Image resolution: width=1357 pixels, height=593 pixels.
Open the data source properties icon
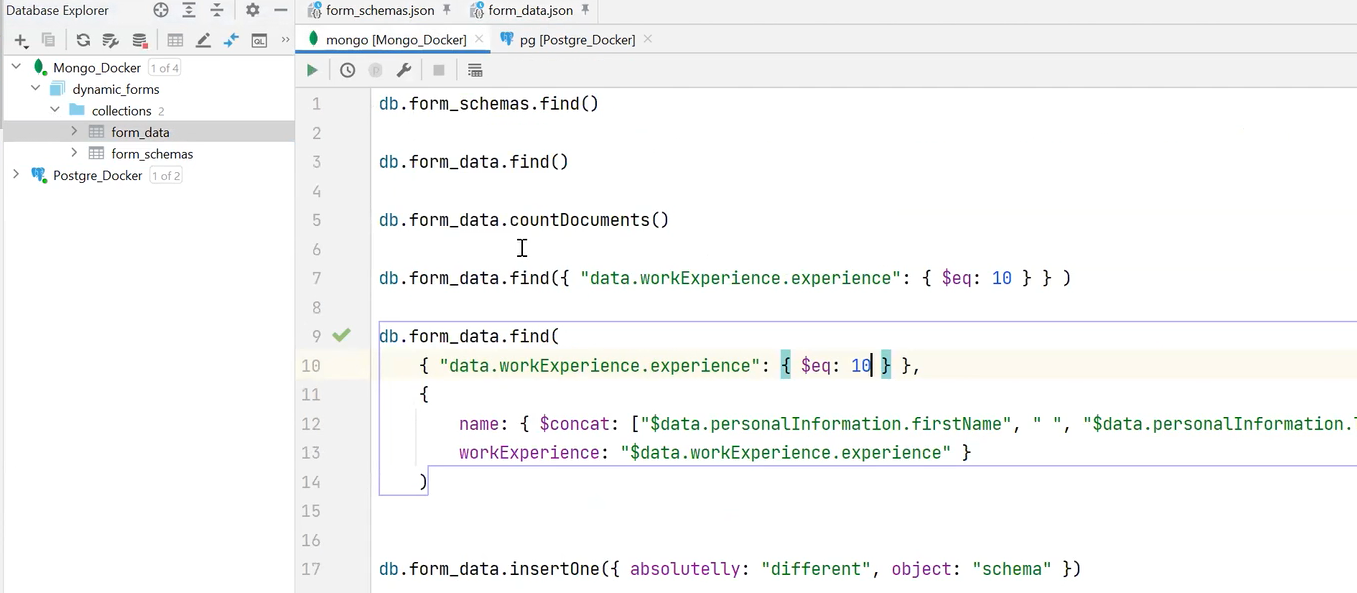pos(111,40)
